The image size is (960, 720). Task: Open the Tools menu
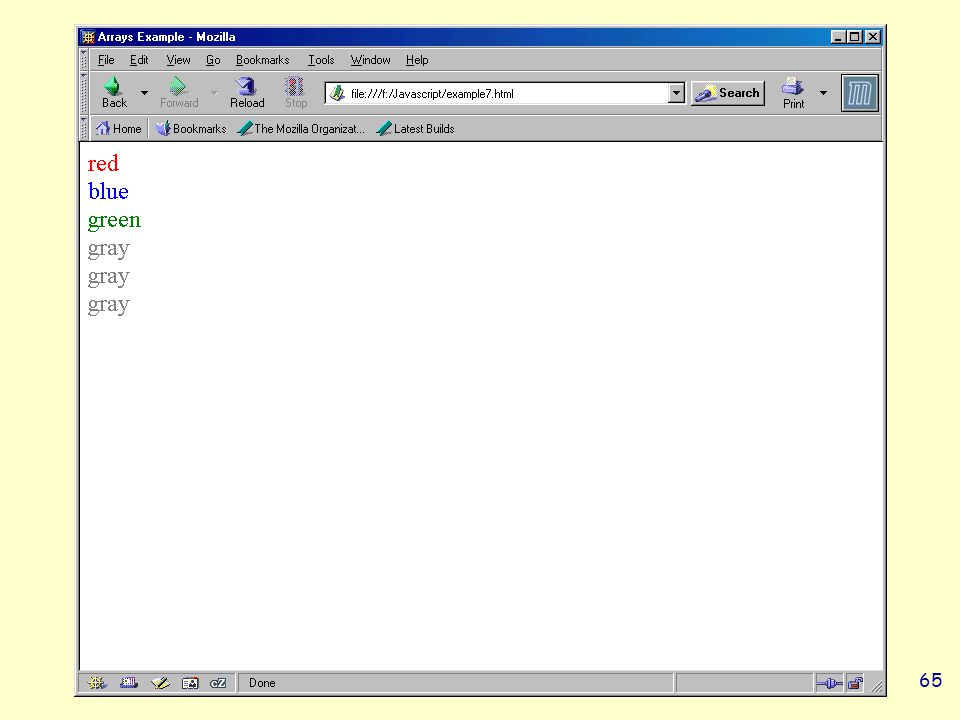tap(321, 60)
